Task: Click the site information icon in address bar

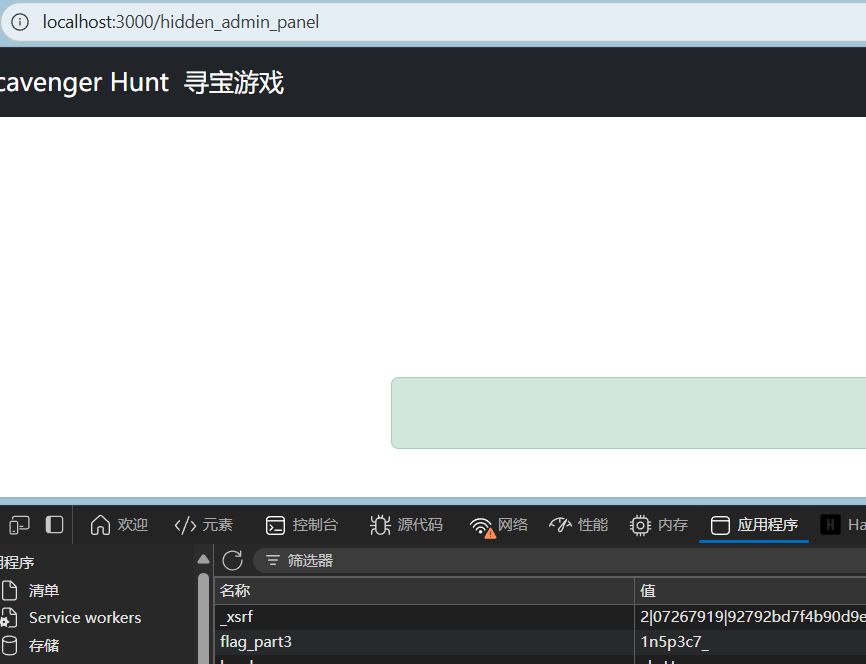Action: 20,22
